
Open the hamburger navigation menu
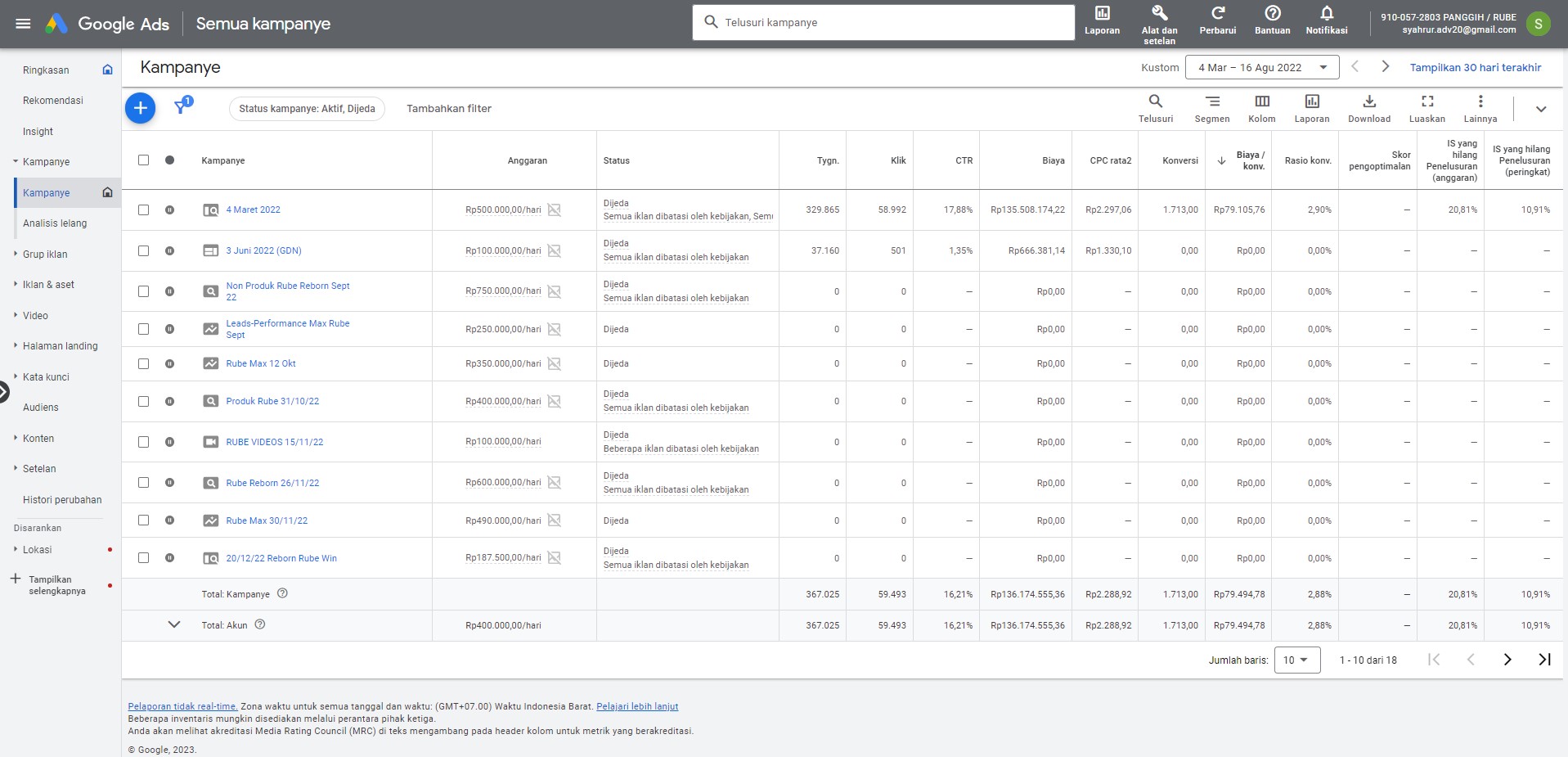(x=24, y=23)
